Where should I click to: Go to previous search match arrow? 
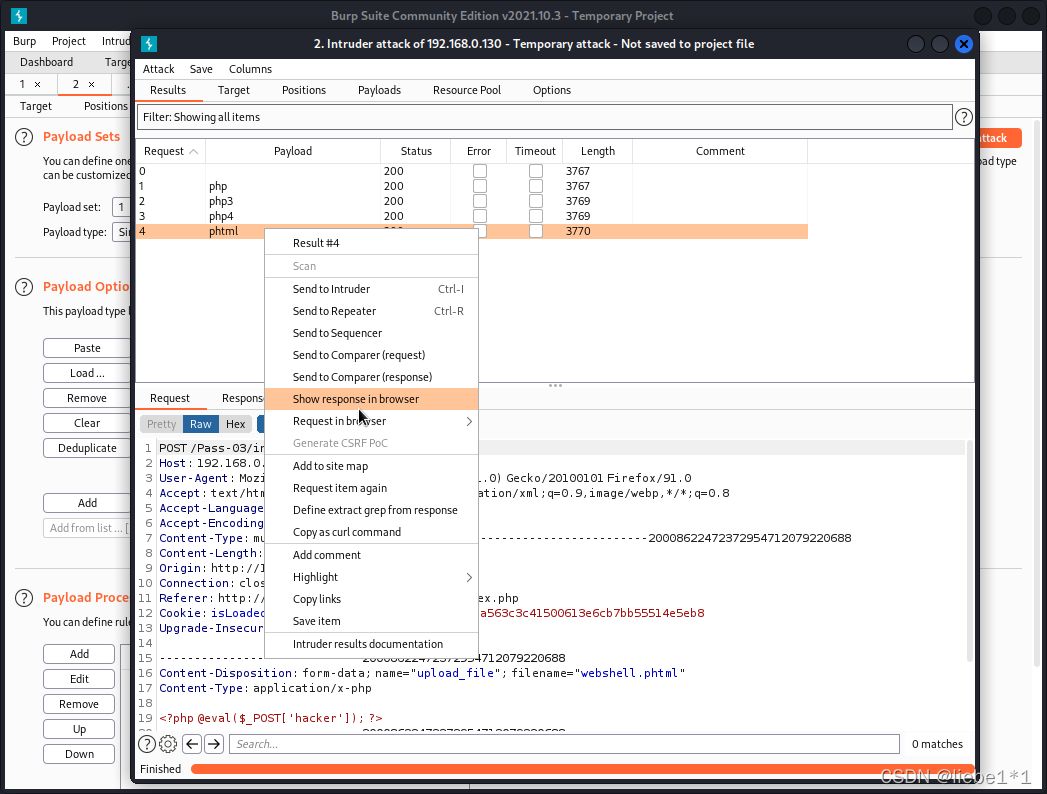pos(192,744)
